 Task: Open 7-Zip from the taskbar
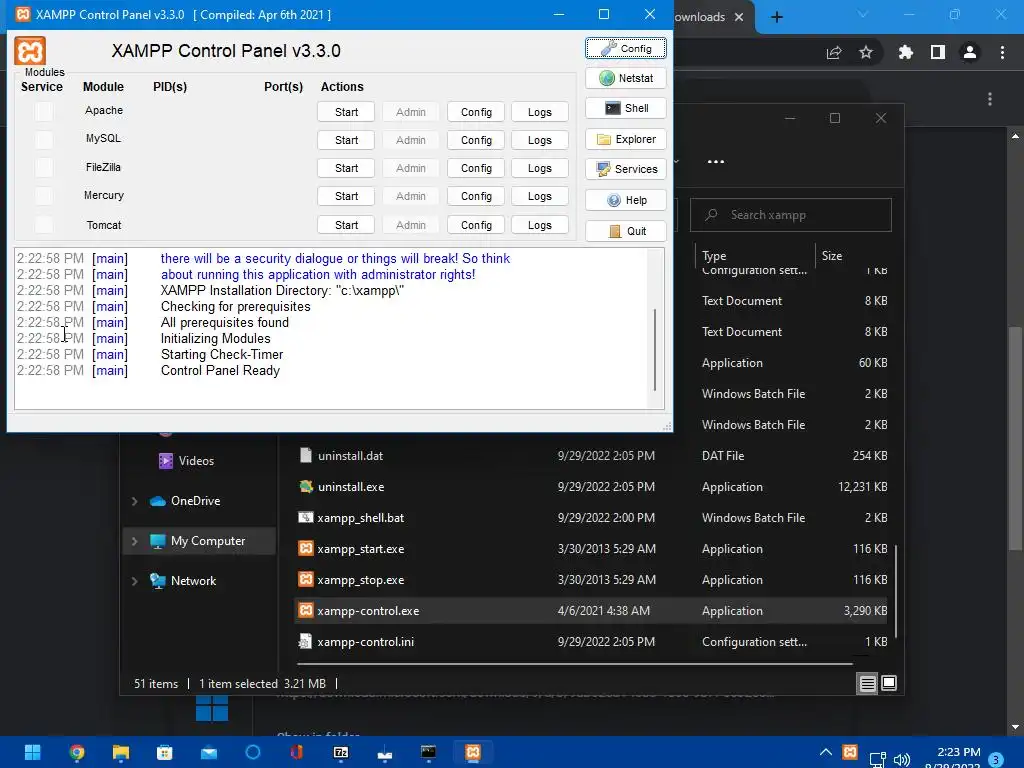(x=341, y=753)
